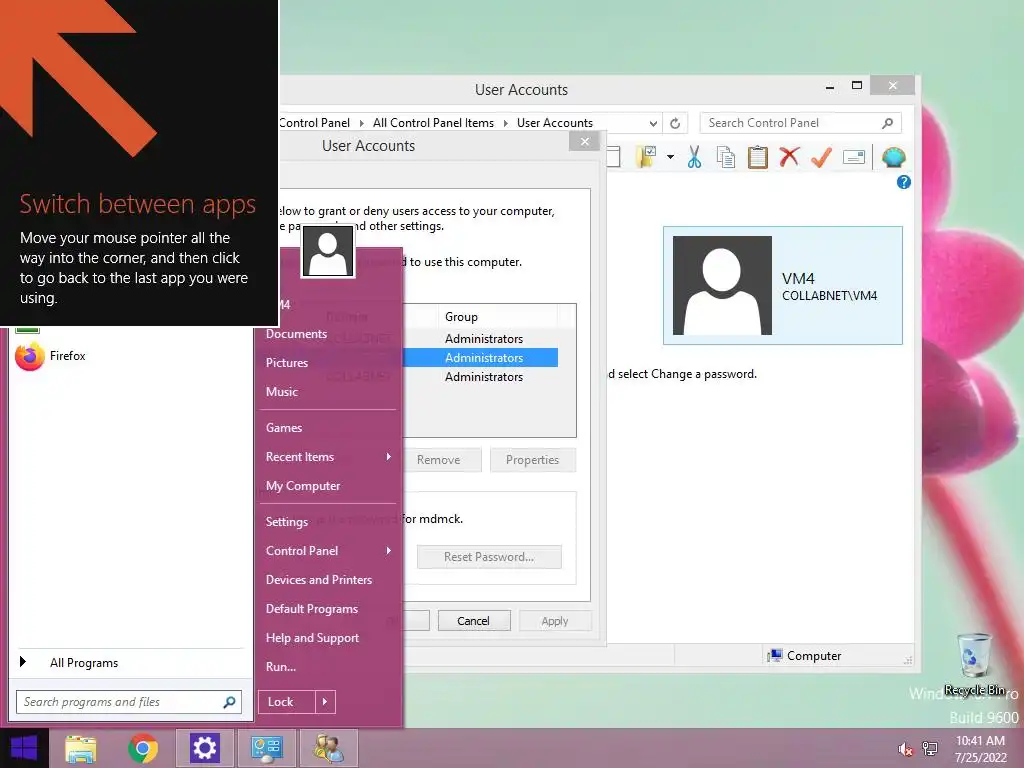
Task: Select the VM4 account tile
Action: click(x=783, y=285)
